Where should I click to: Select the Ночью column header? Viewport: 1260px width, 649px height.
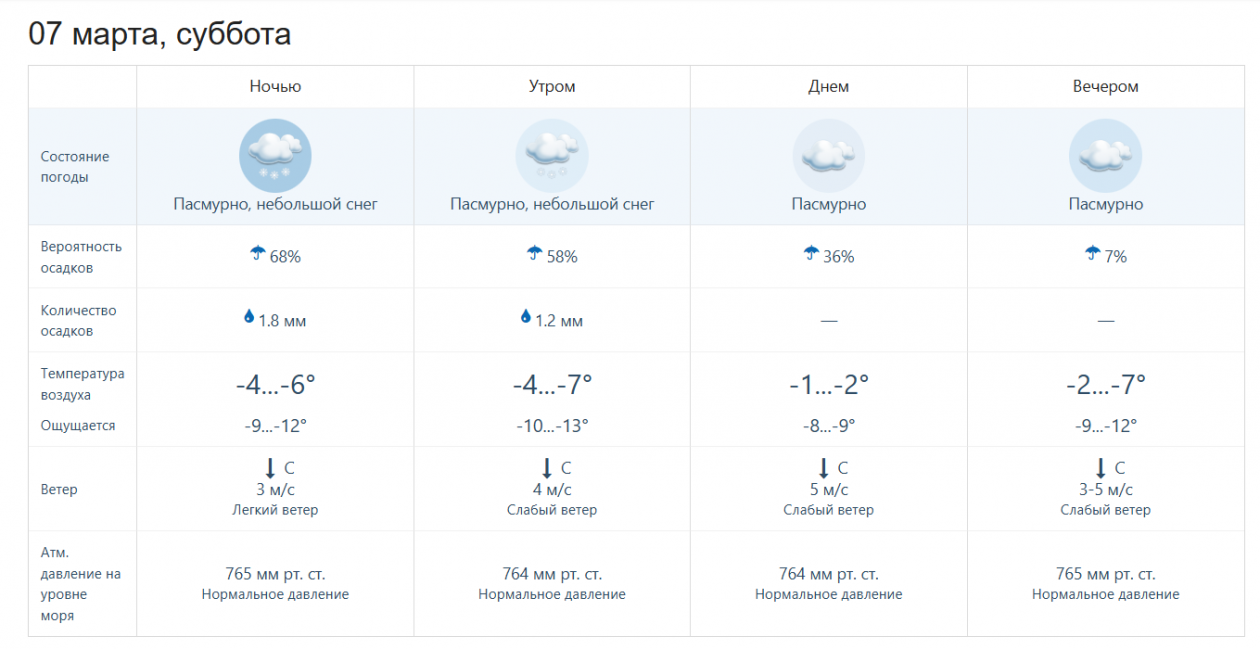click(x=275, y=87)
